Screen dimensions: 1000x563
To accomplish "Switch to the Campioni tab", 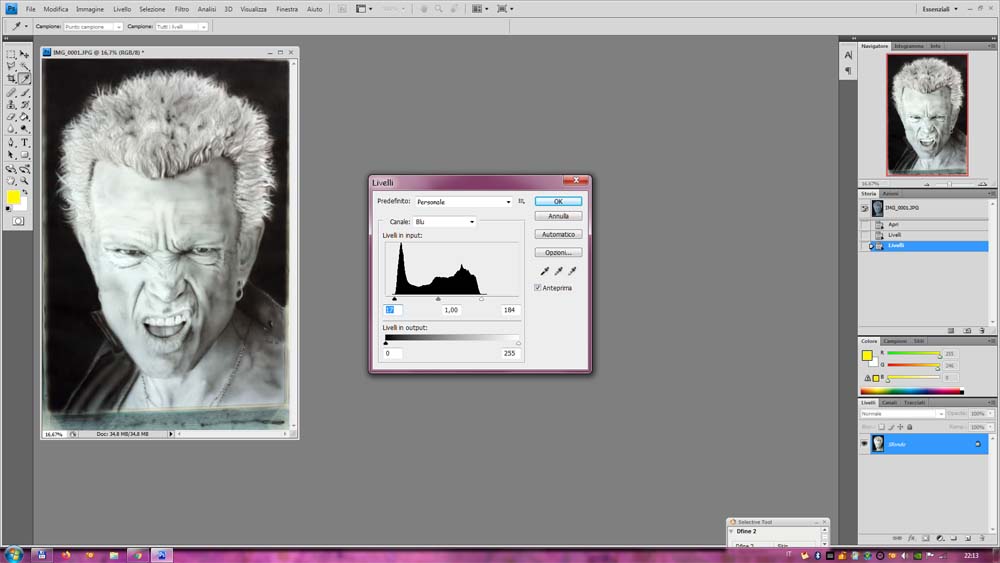I will pos(895,341).
